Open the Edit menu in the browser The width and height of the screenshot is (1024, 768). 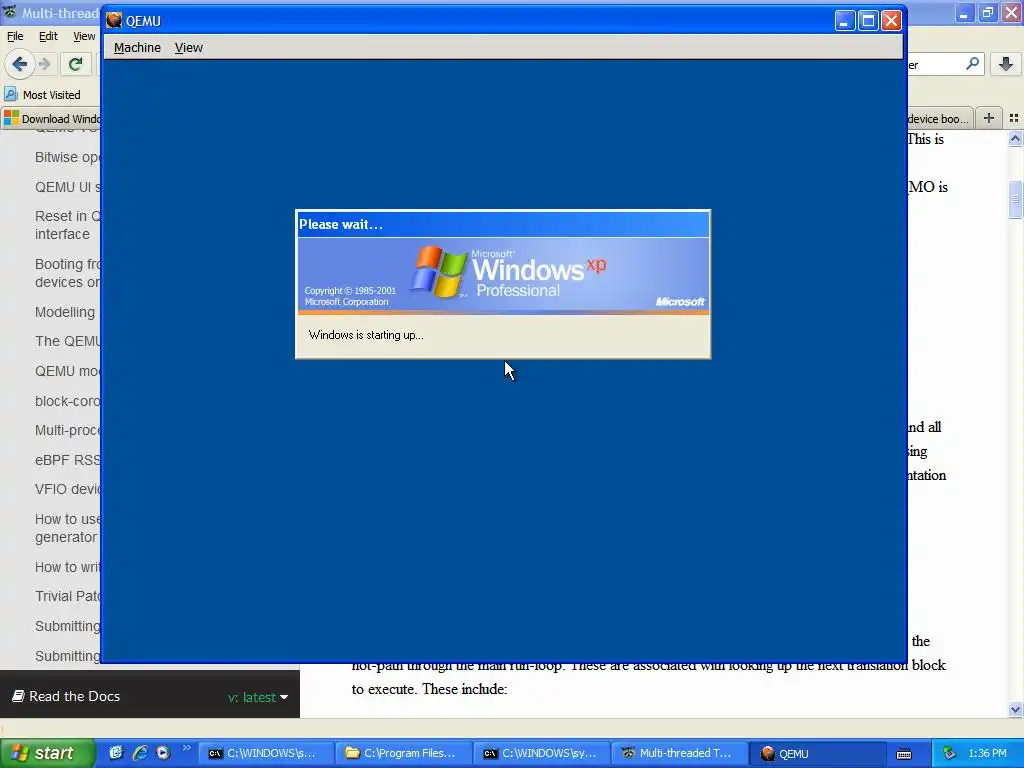(x=48, y=36)
